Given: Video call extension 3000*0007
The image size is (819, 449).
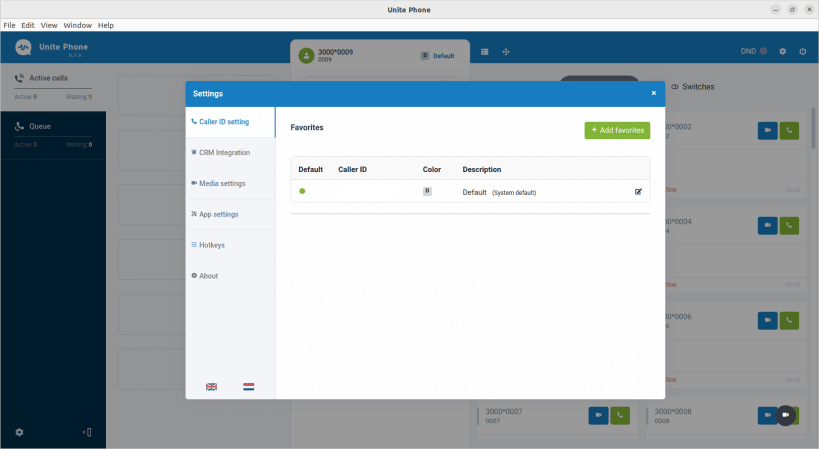Looking at the screenshot, I should click(599, 416).
